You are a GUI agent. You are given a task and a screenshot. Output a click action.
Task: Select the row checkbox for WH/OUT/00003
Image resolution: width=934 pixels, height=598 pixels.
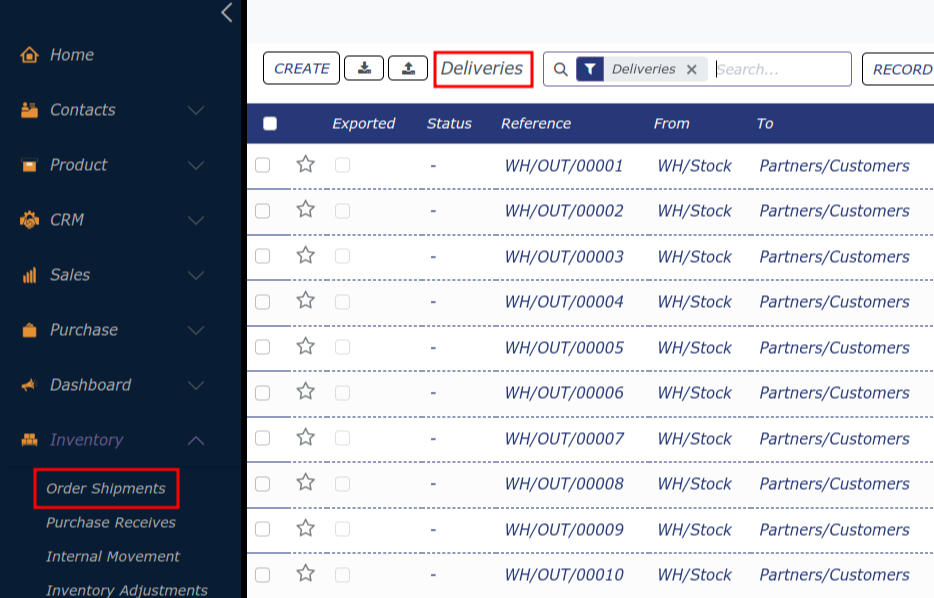pyautogui.click(x=263, y=256)
